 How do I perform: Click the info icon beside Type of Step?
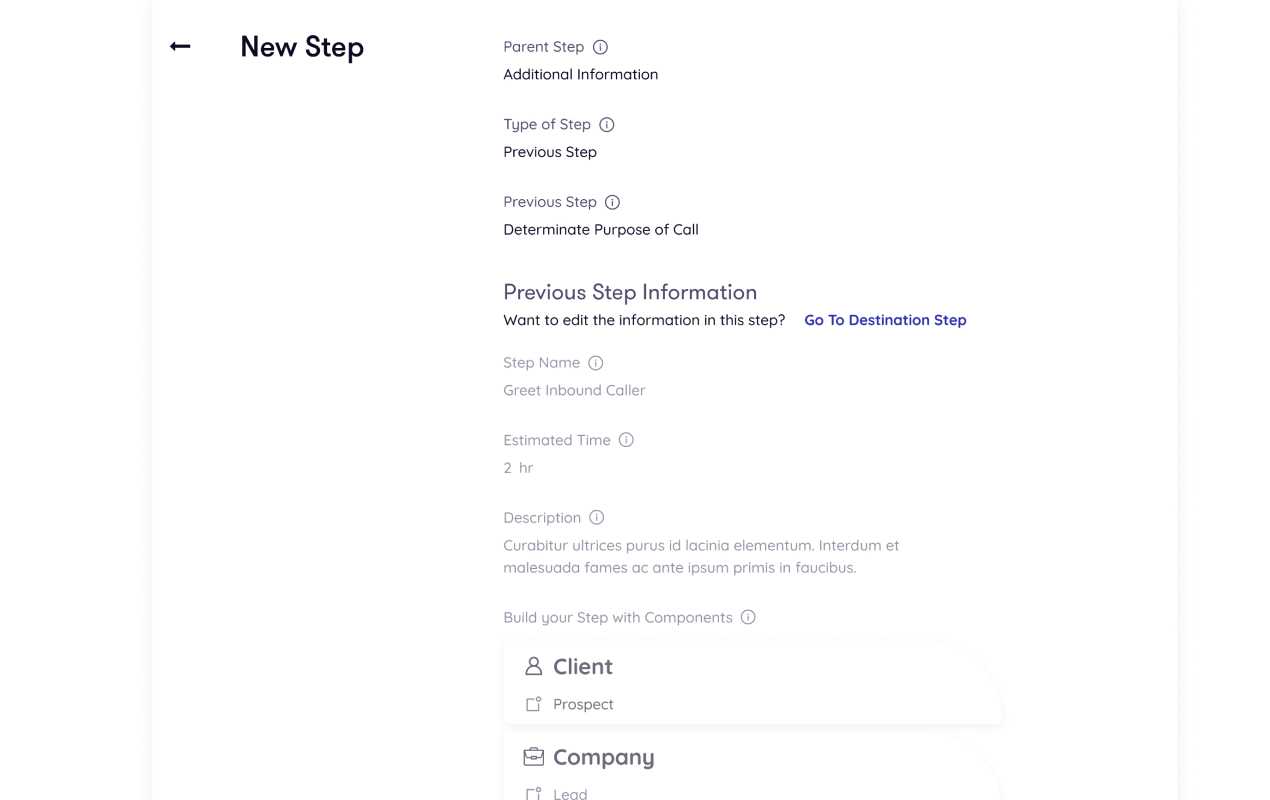tap(606, 125)
